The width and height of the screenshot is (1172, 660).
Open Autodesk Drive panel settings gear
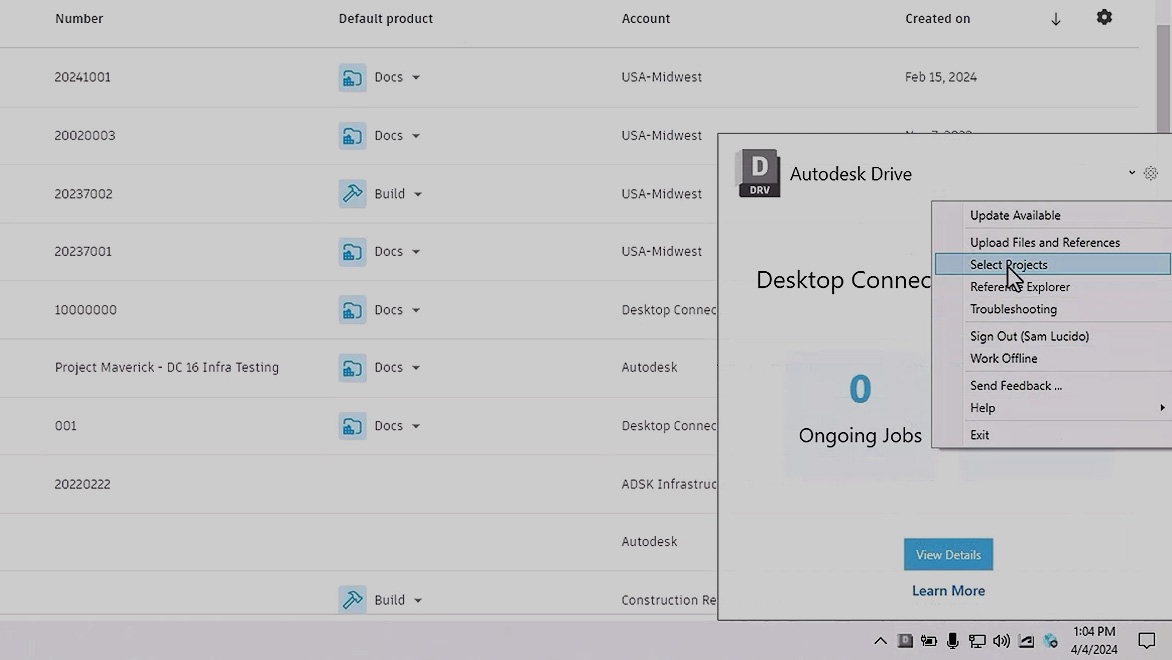tap(1150, 173)
